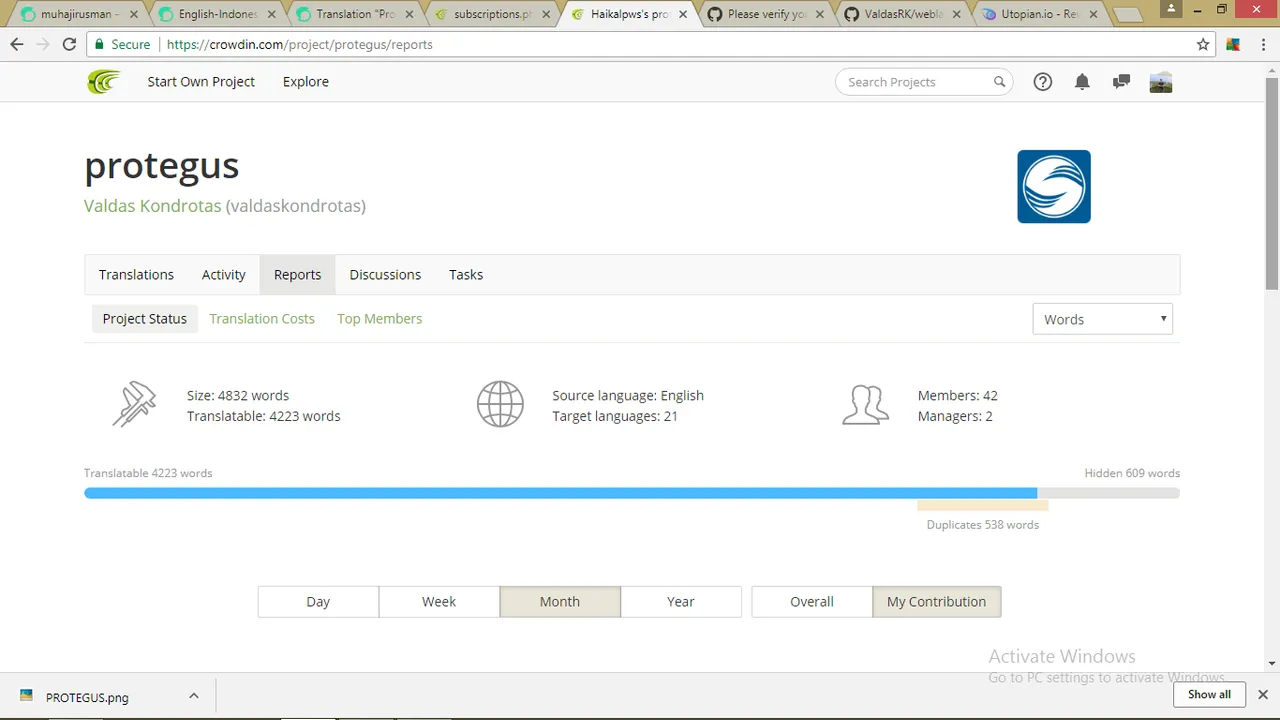This screenshot has height=720, width=1280.
Task: Switch to the Activity tab
Action: pos(224,274)
